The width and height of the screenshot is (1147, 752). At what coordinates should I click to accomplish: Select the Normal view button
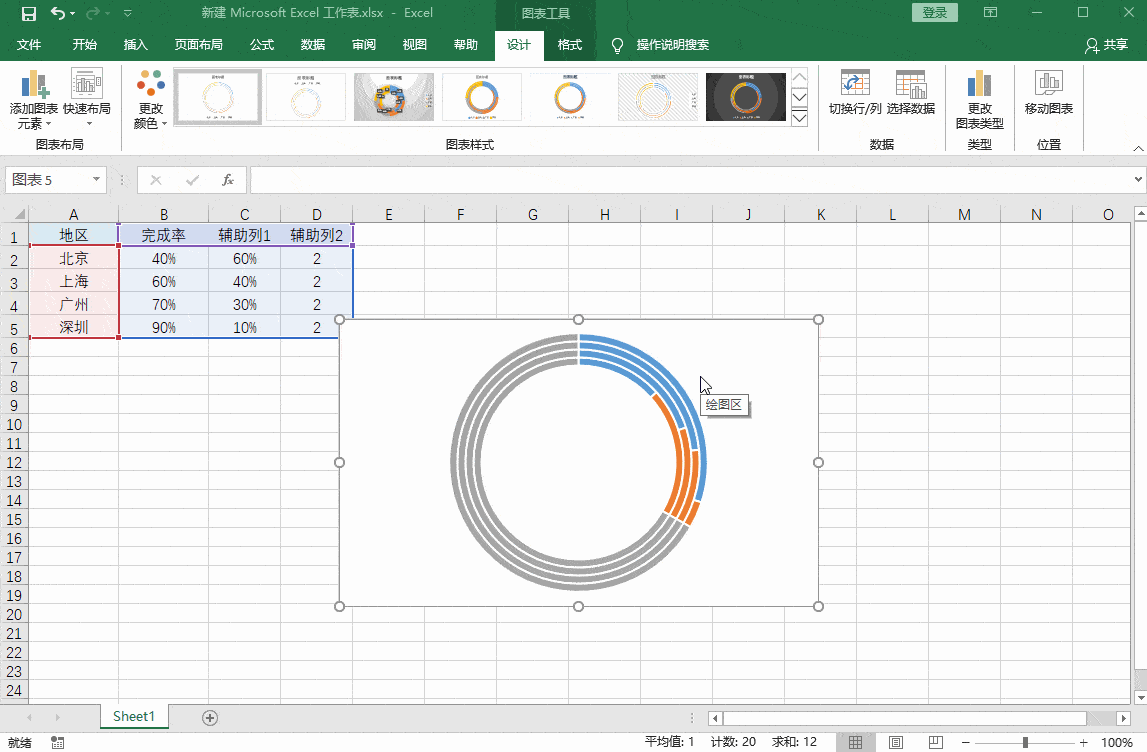[x=855, y=742]
